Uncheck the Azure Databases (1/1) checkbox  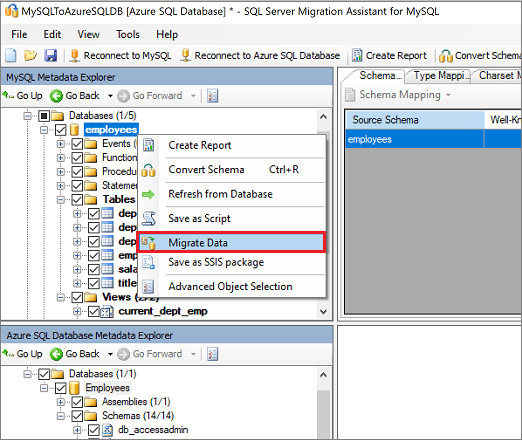pyautogui.click(x=44, y=374)
